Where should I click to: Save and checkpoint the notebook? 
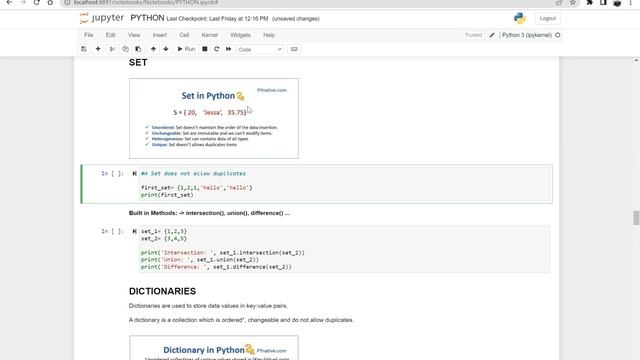(84, 49)
